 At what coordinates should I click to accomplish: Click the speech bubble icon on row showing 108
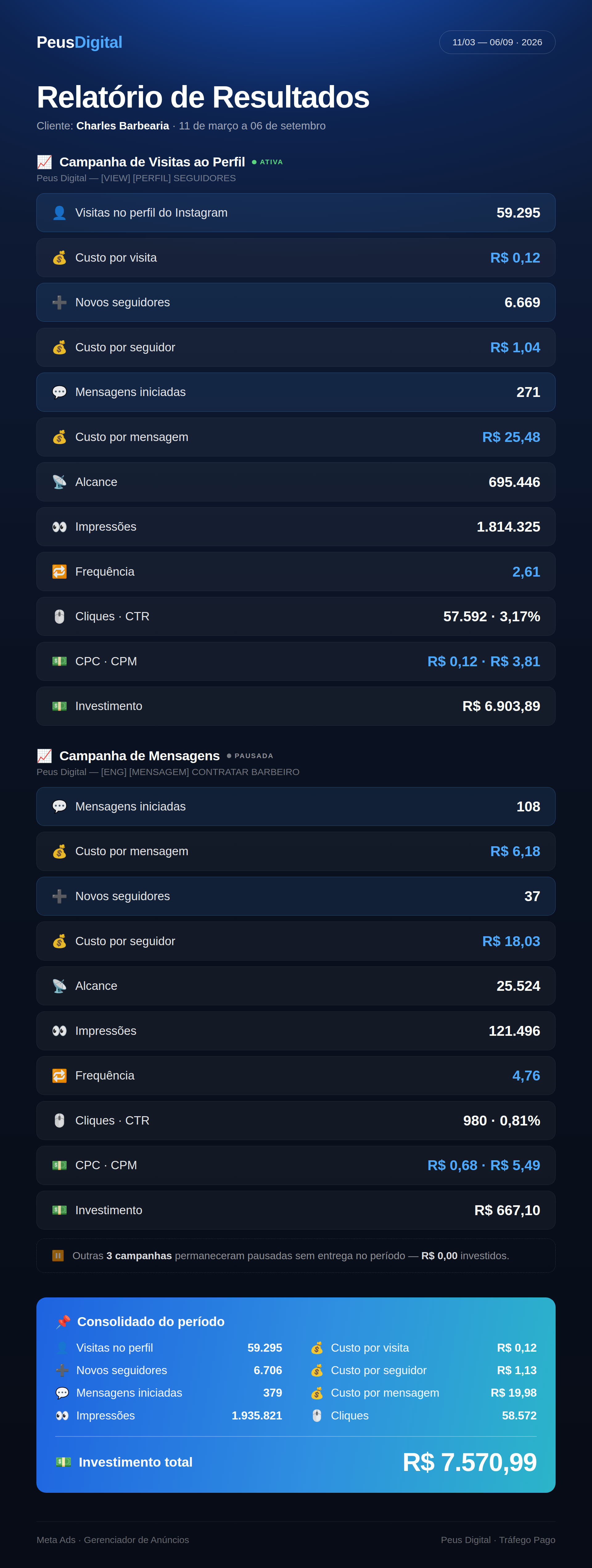pyautogui.click(x=59, y=806)
